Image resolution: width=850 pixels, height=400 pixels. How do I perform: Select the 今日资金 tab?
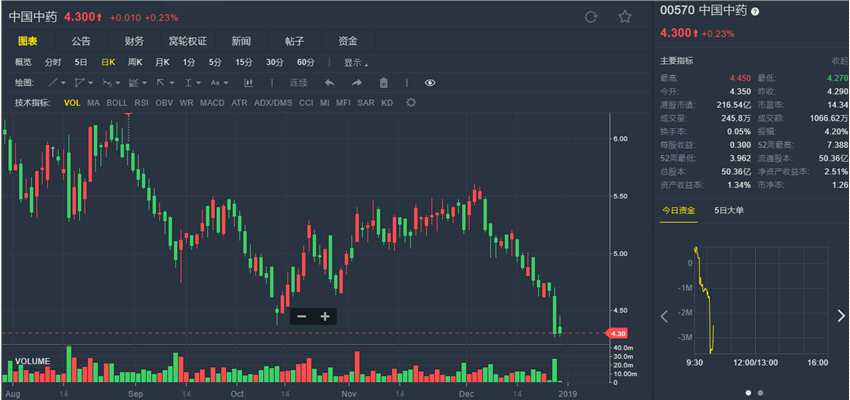[x=678, y=210]
